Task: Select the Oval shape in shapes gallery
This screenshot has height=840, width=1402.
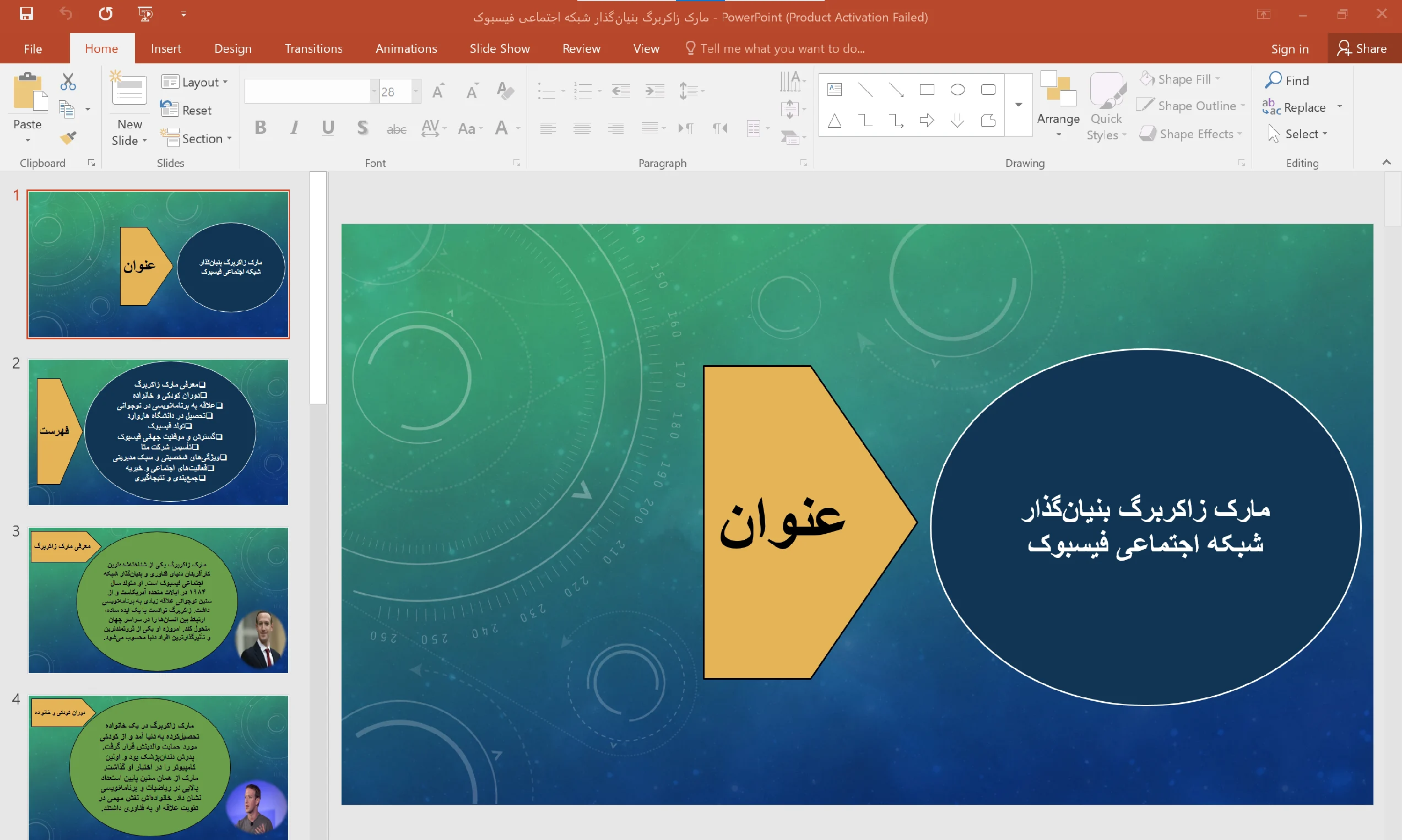Action: pyautogui.click(x=957, y=89)
